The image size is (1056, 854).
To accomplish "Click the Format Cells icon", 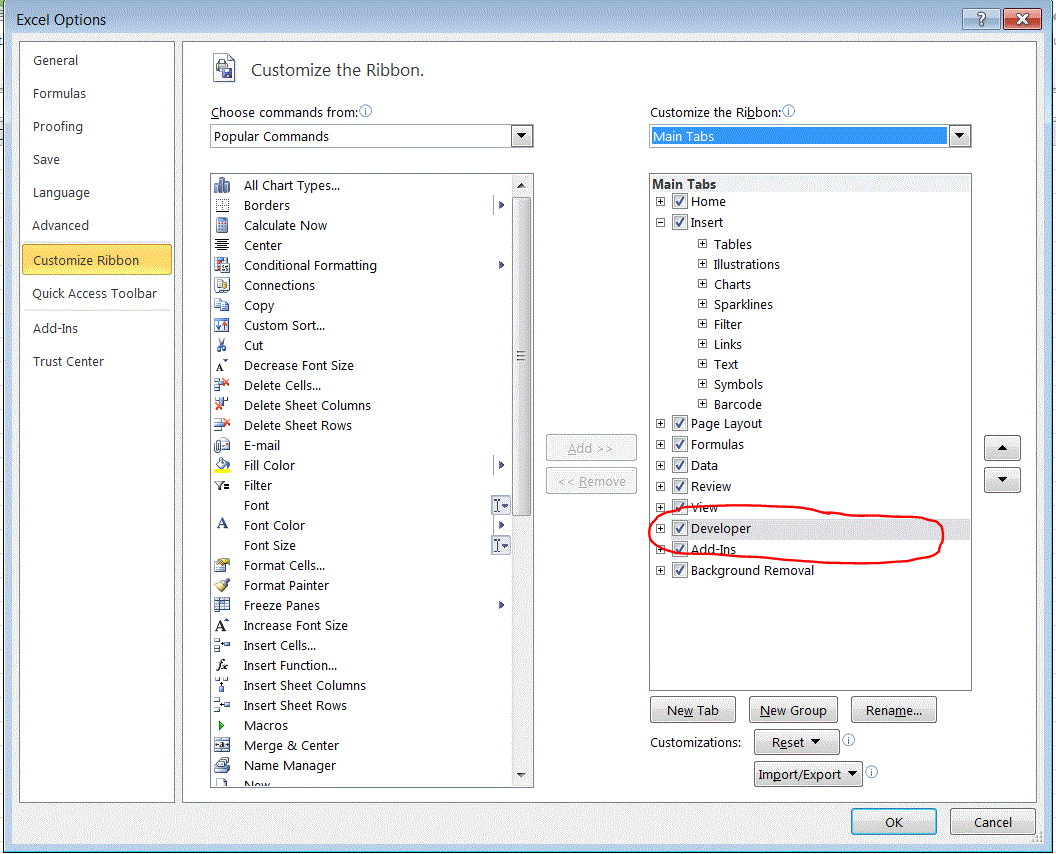I will tap(222, 565).
